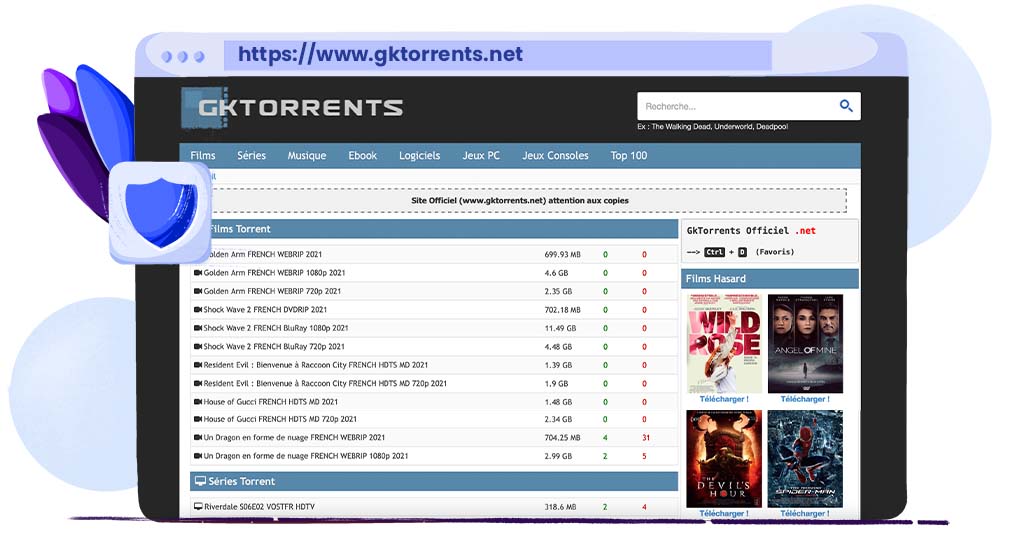Open Shock Wave 2 FRENCH BluRay 1080p
This screenshot has width=1024, height=541.
click(276, 328)
